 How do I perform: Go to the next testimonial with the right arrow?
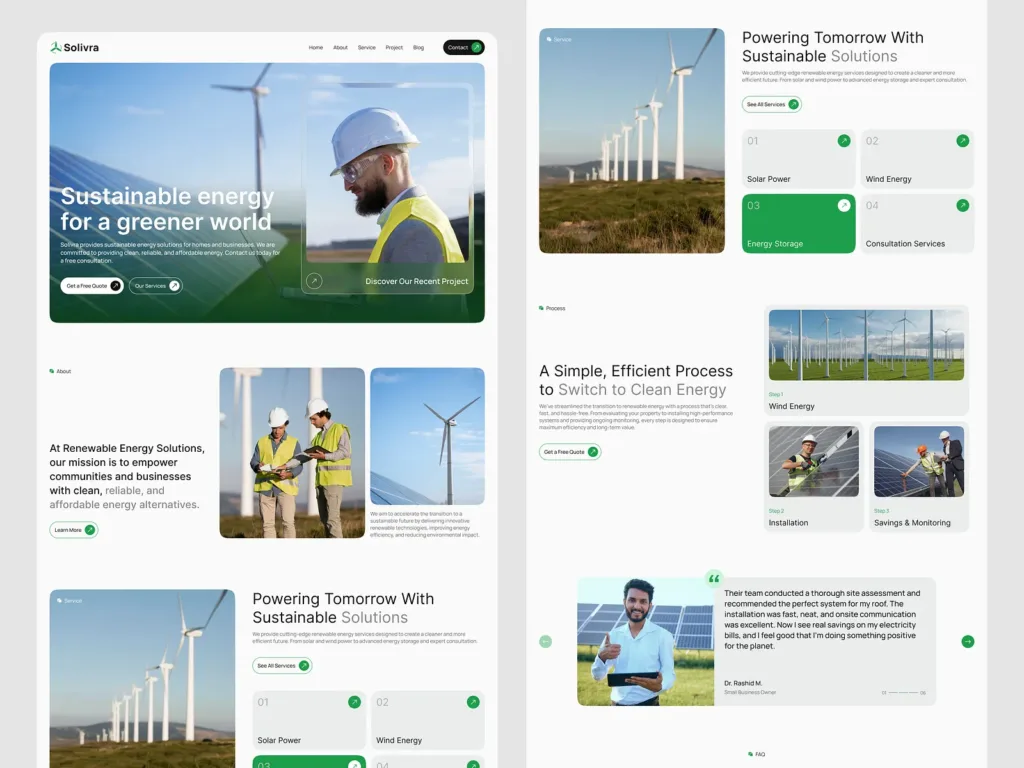(968, 641)
